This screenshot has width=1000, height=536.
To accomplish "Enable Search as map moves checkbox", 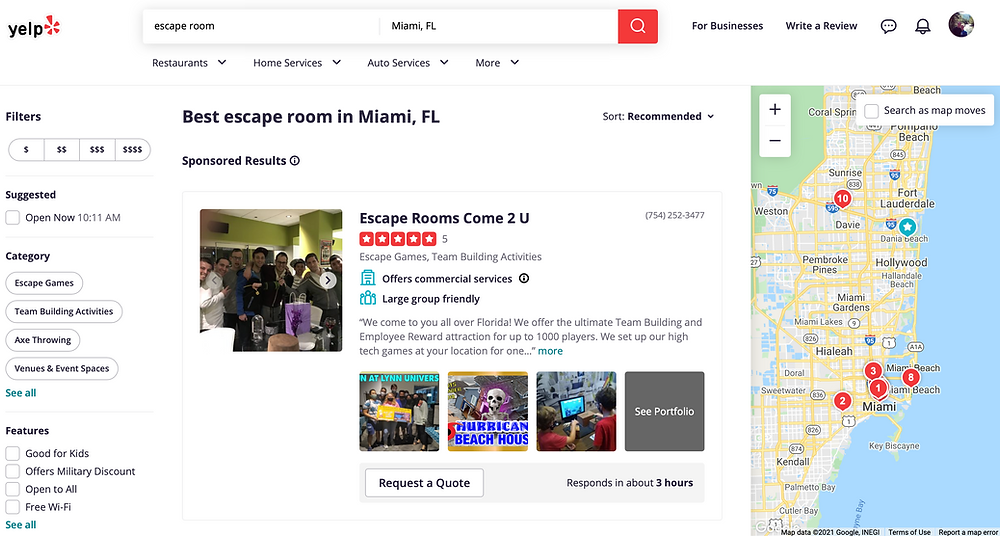I will 871,111.
